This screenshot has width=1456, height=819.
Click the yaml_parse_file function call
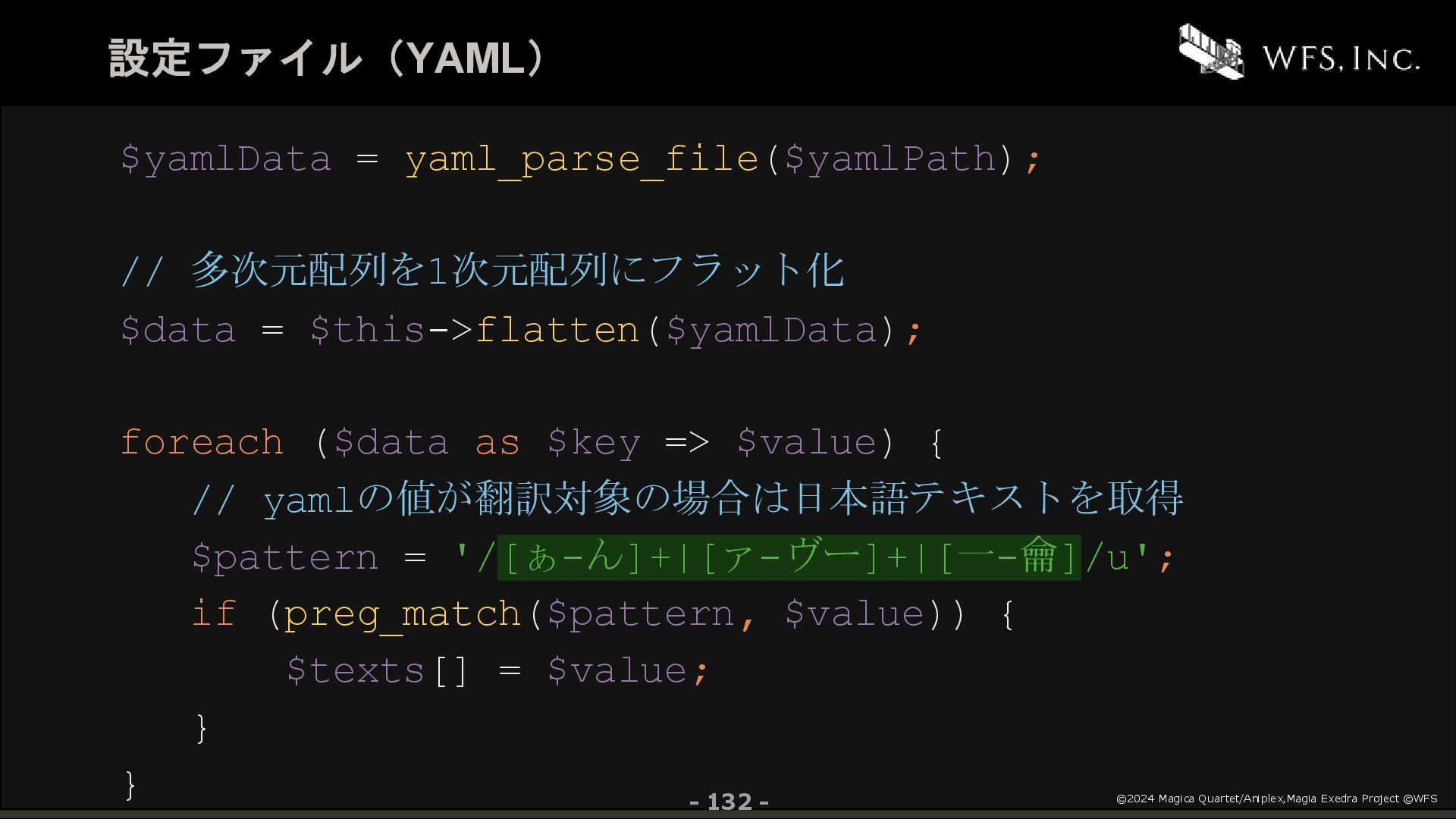582,160
